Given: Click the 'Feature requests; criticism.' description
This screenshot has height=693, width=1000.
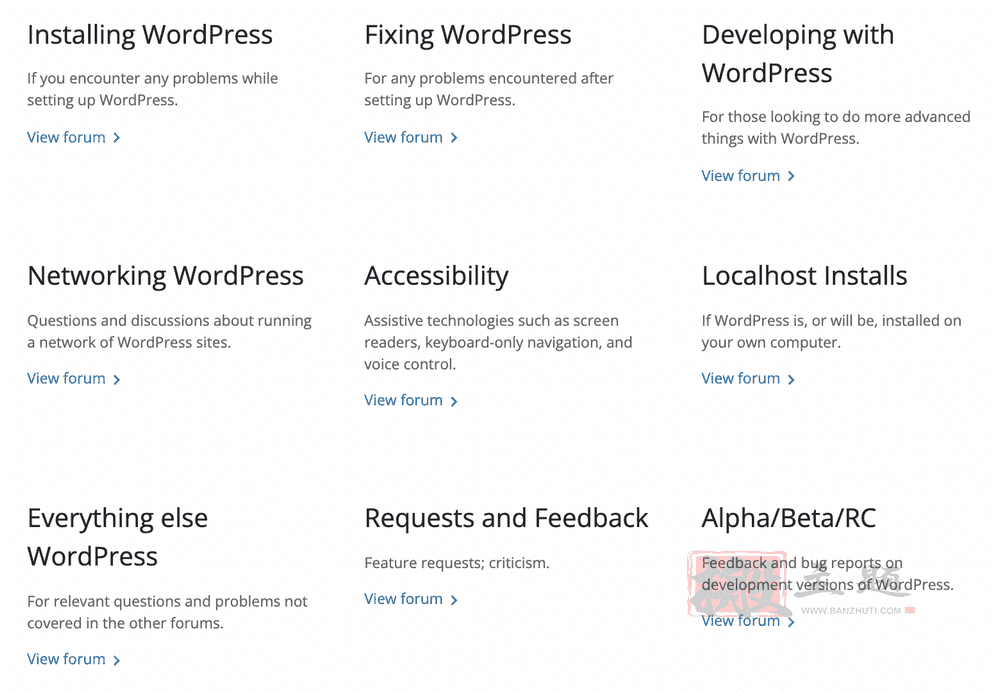Looking at the screenshot, I should click(457, 563).
